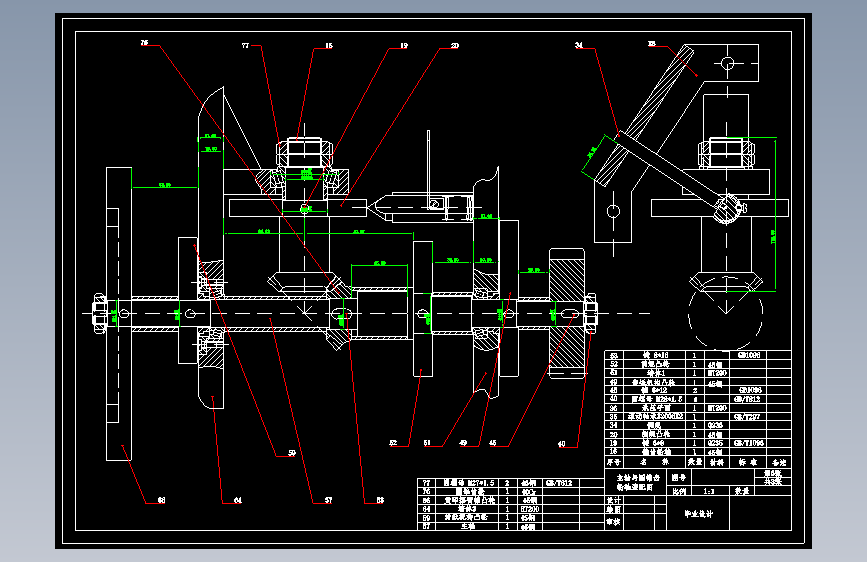Screen dimensions: 867x562
Task: Click callout number 35 beside the angled rod
Action: (652, 43)
